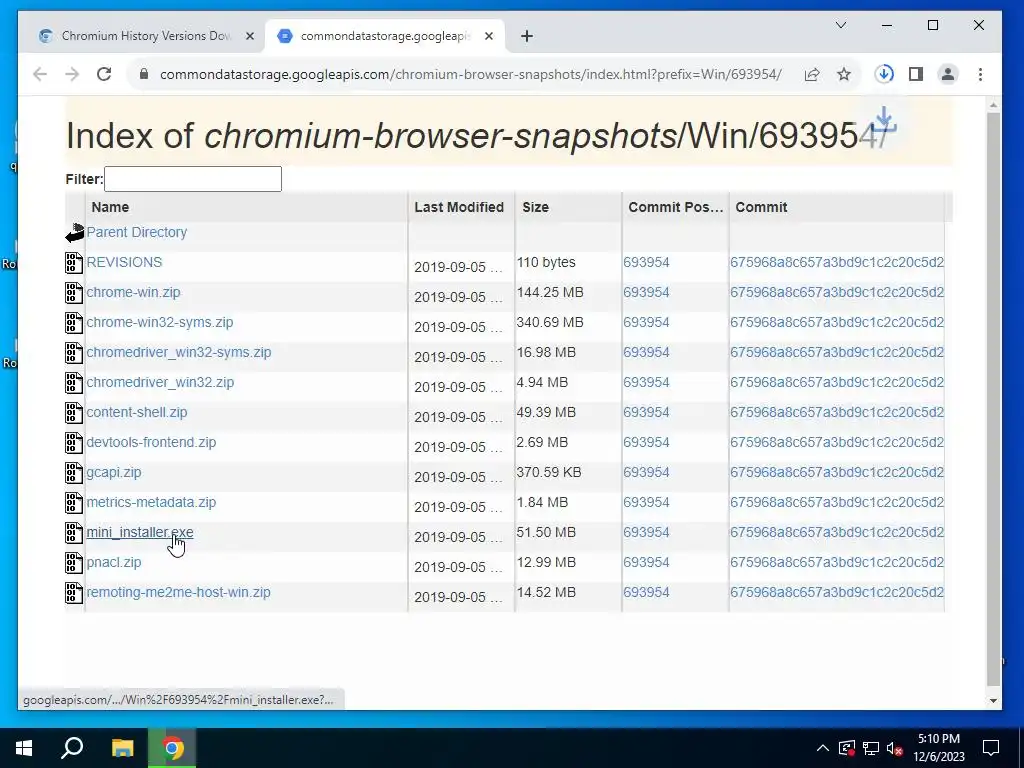Click the file icon beside devtools-frontend.zip
The width and height of the screenshot is (1024, 768).
(x=74, y=443)
